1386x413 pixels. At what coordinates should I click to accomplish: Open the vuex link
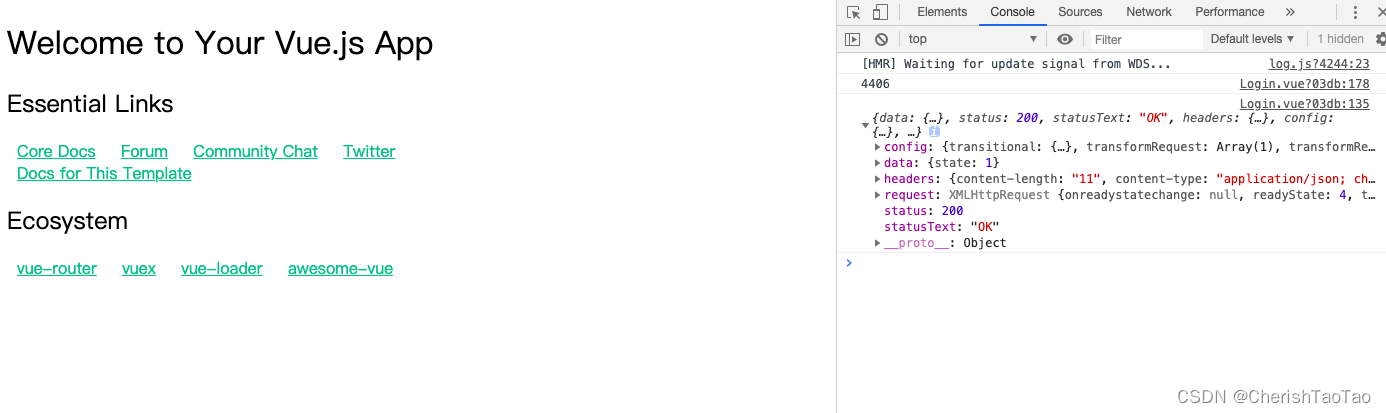click(139, 269)
